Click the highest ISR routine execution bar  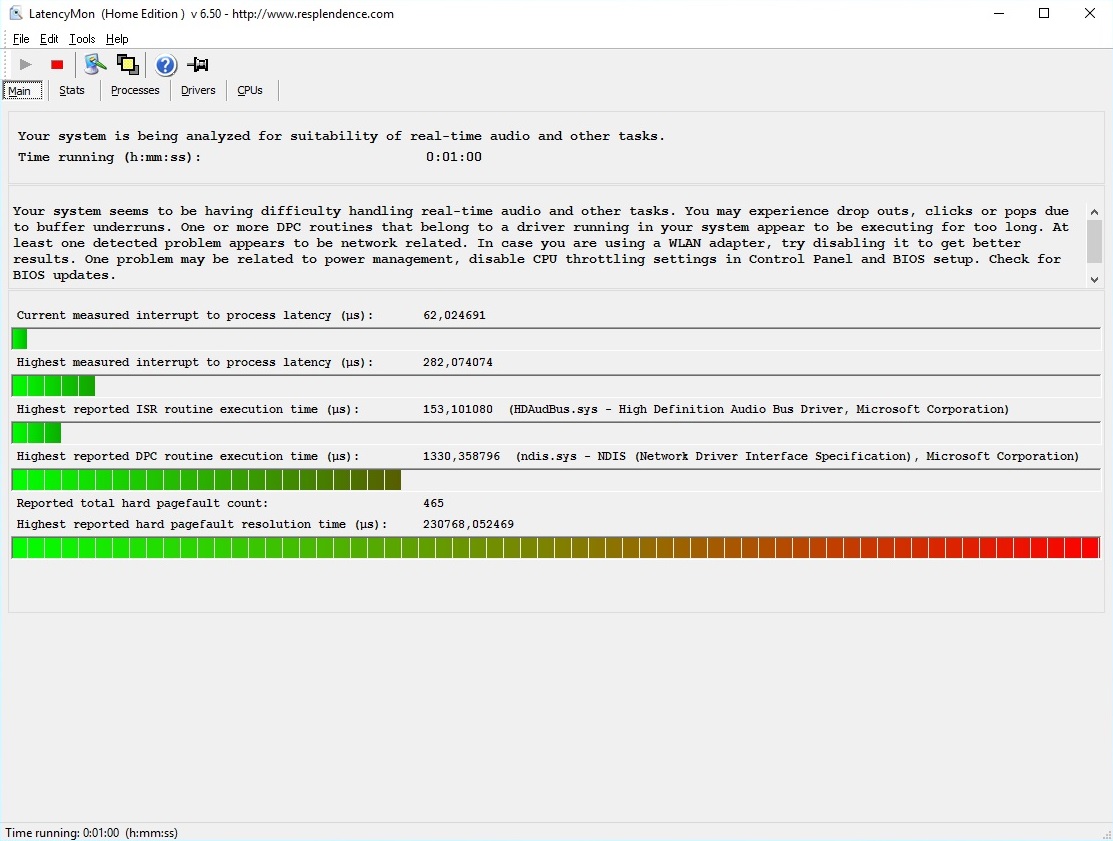point(556,432)
